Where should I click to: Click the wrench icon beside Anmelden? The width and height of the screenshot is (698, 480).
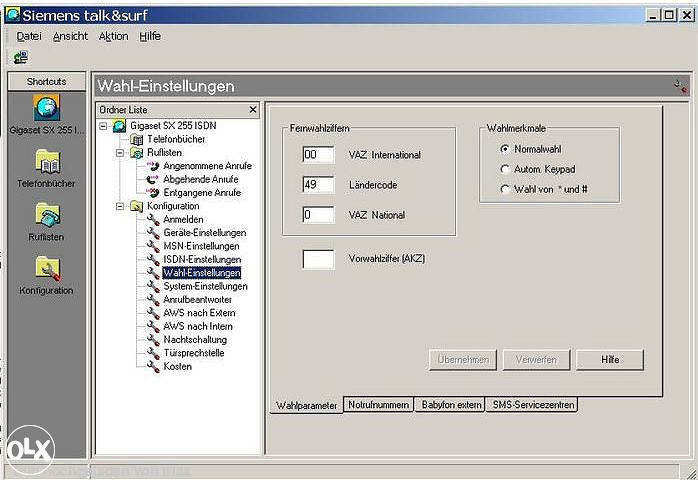click(x=153, y=220)
